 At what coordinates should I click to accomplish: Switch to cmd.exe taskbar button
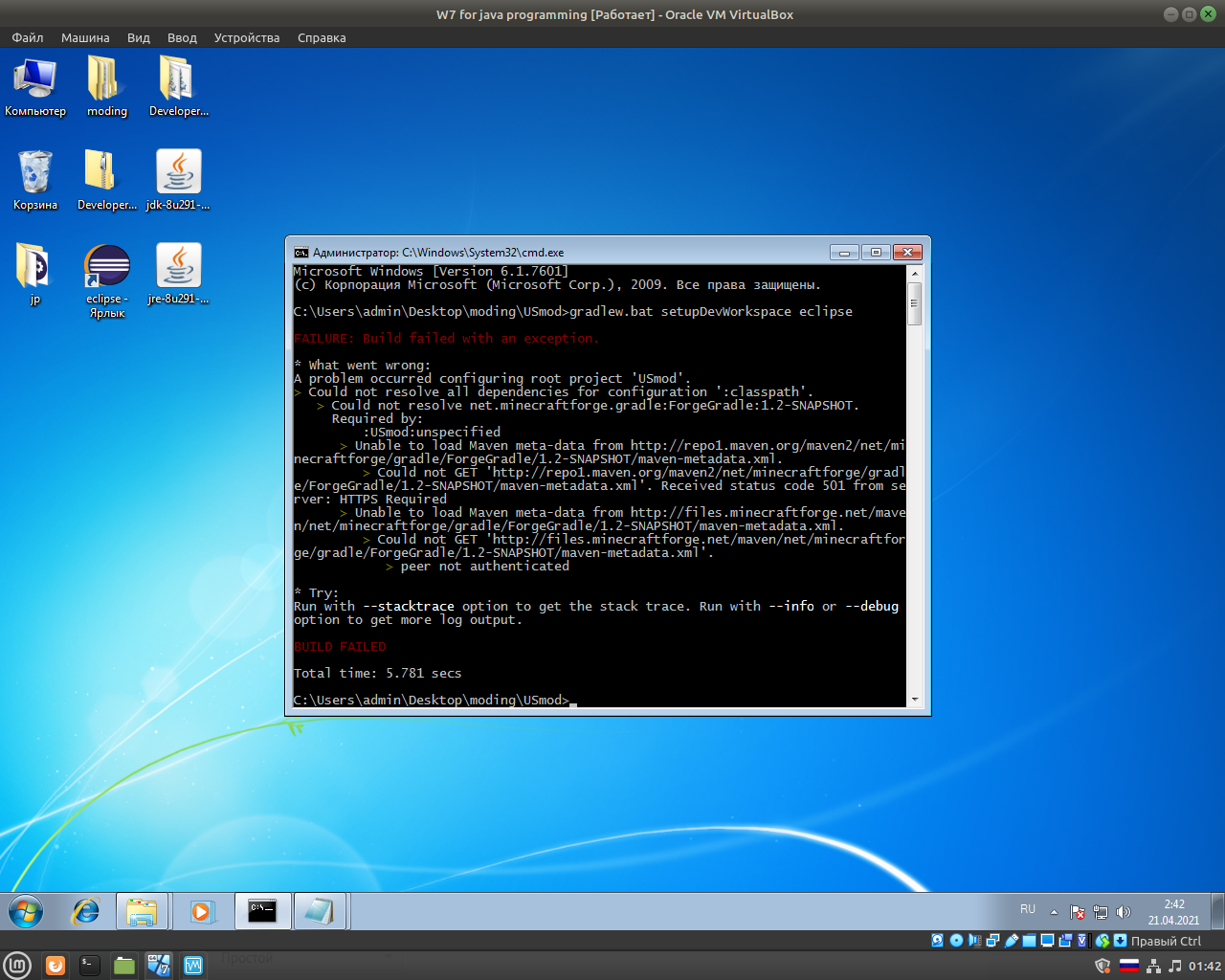pos(262,911)
